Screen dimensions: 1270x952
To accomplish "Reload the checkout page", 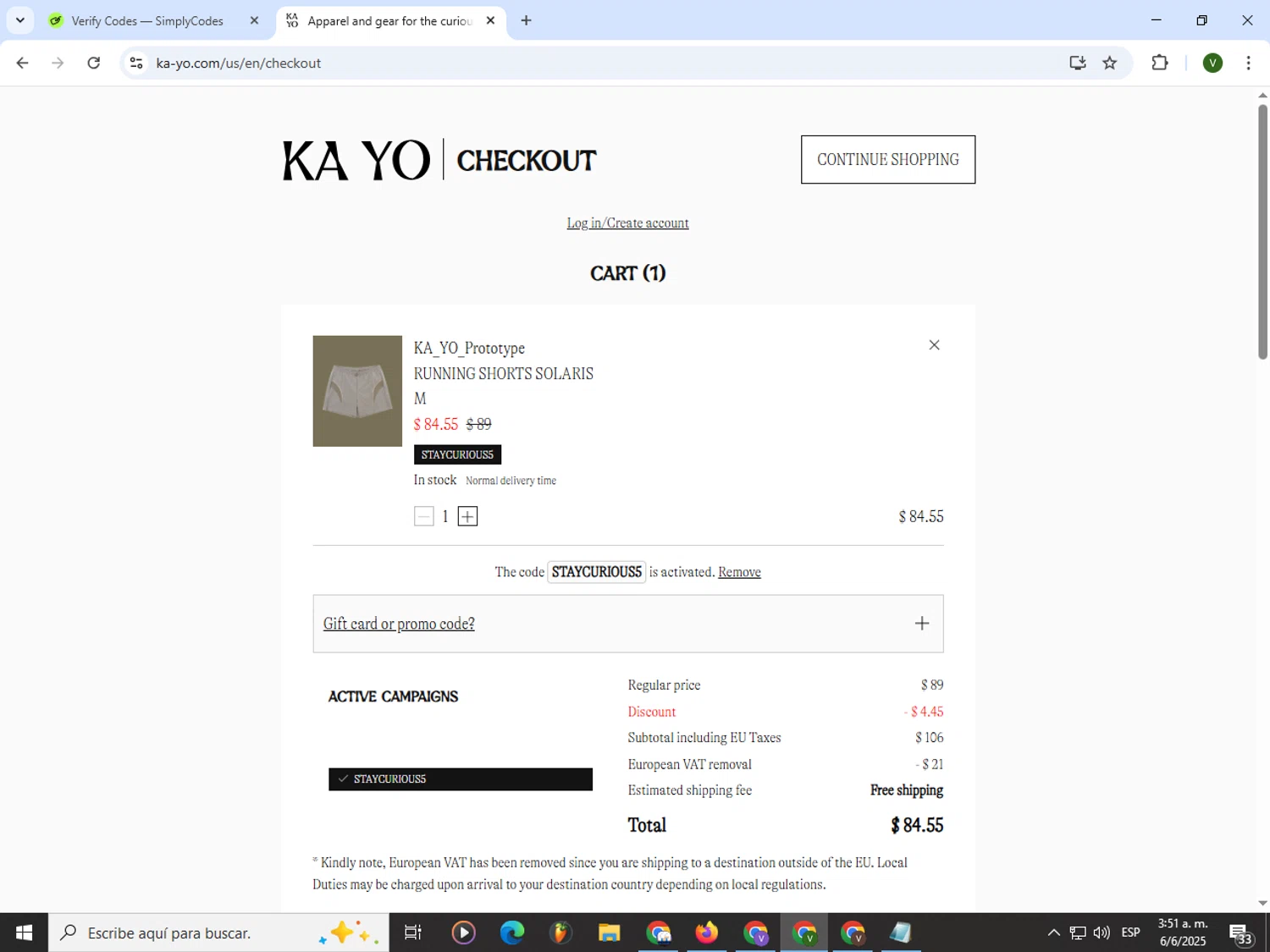I will click(94, 63).
